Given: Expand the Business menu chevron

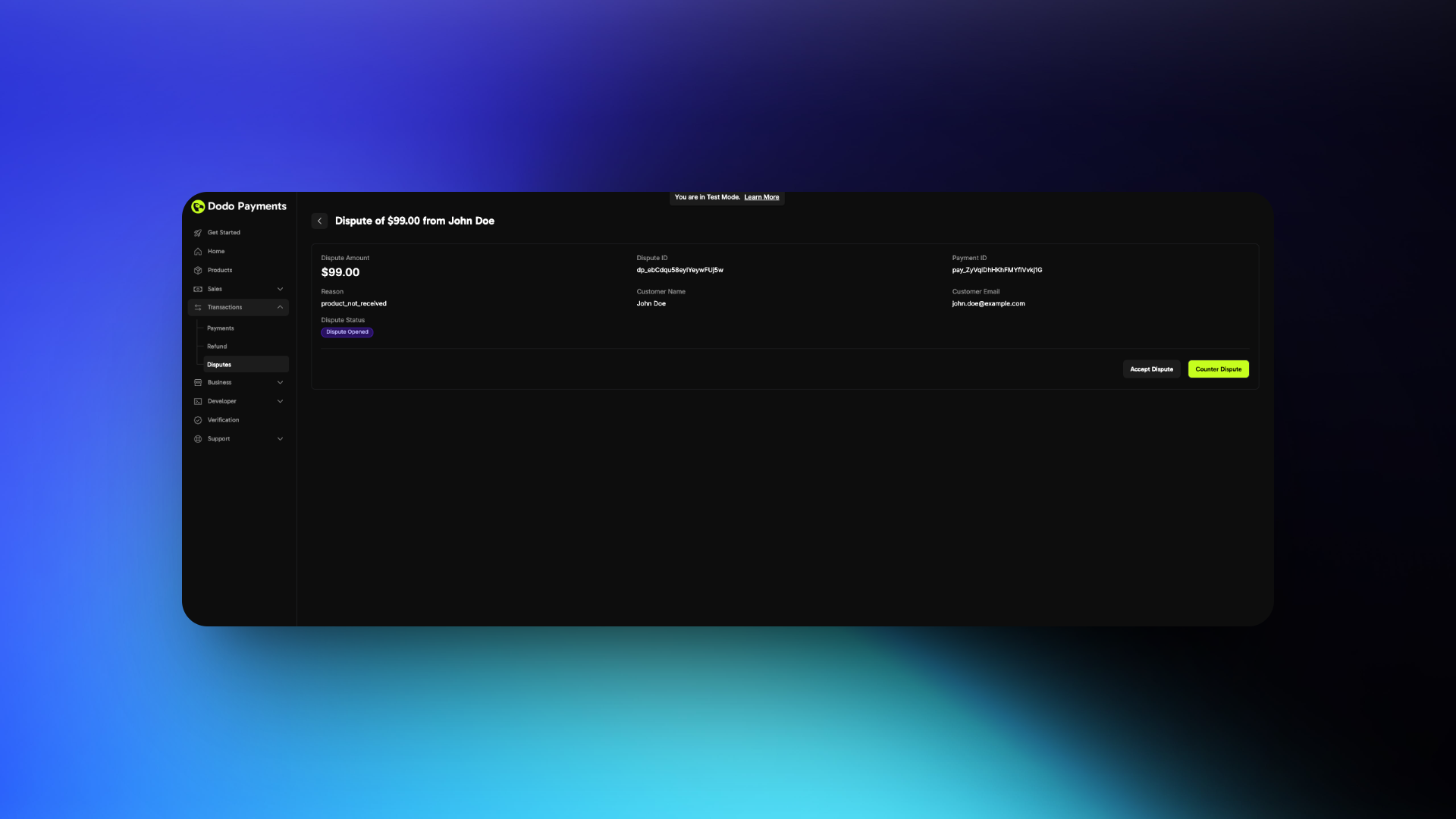Looking at the screenshot, I should point(280,383).
